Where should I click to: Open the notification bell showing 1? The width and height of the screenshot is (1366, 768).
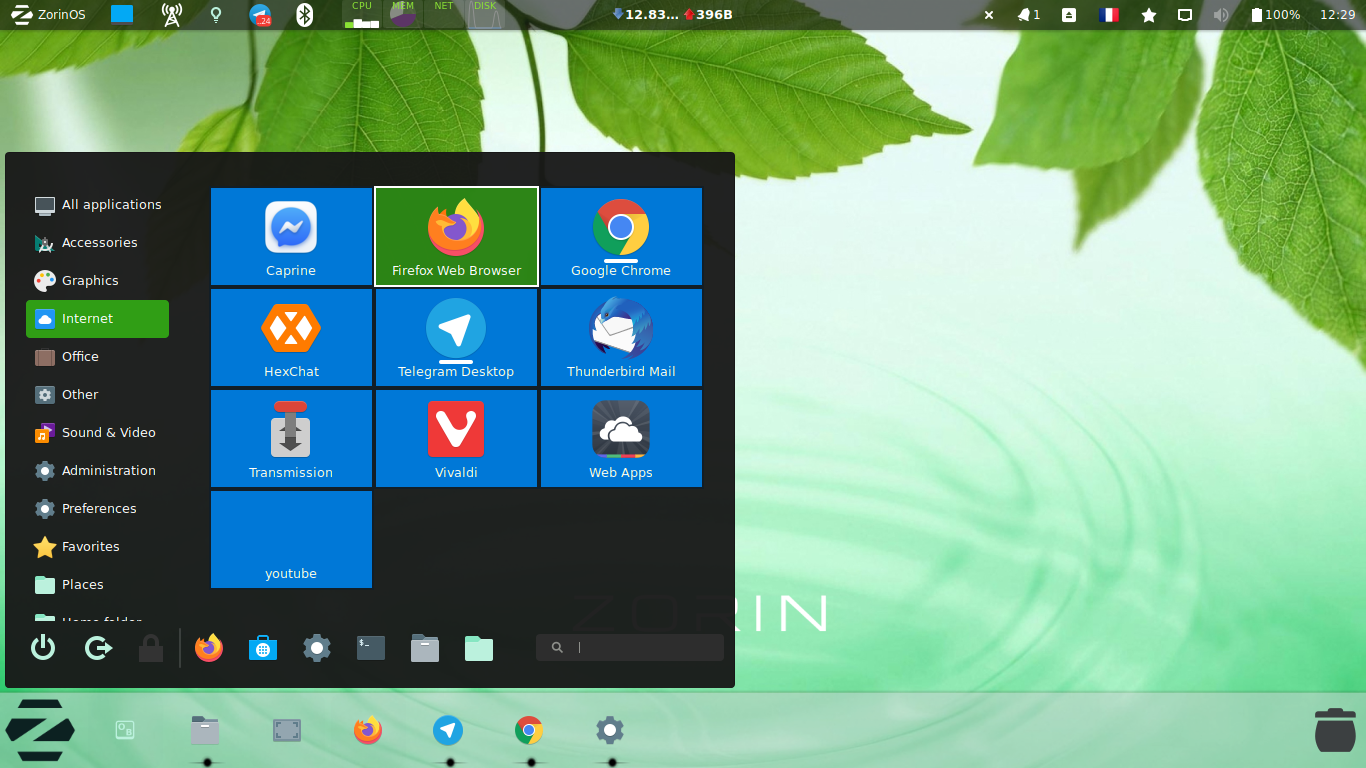click(x=1029, y=15)
